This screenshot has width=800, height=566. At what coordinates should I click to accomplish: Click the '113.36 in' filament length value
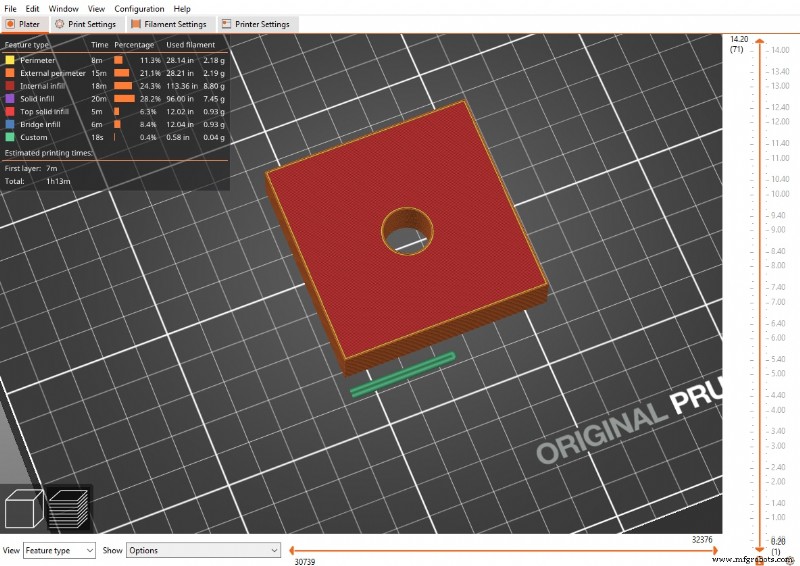point(182,86)
